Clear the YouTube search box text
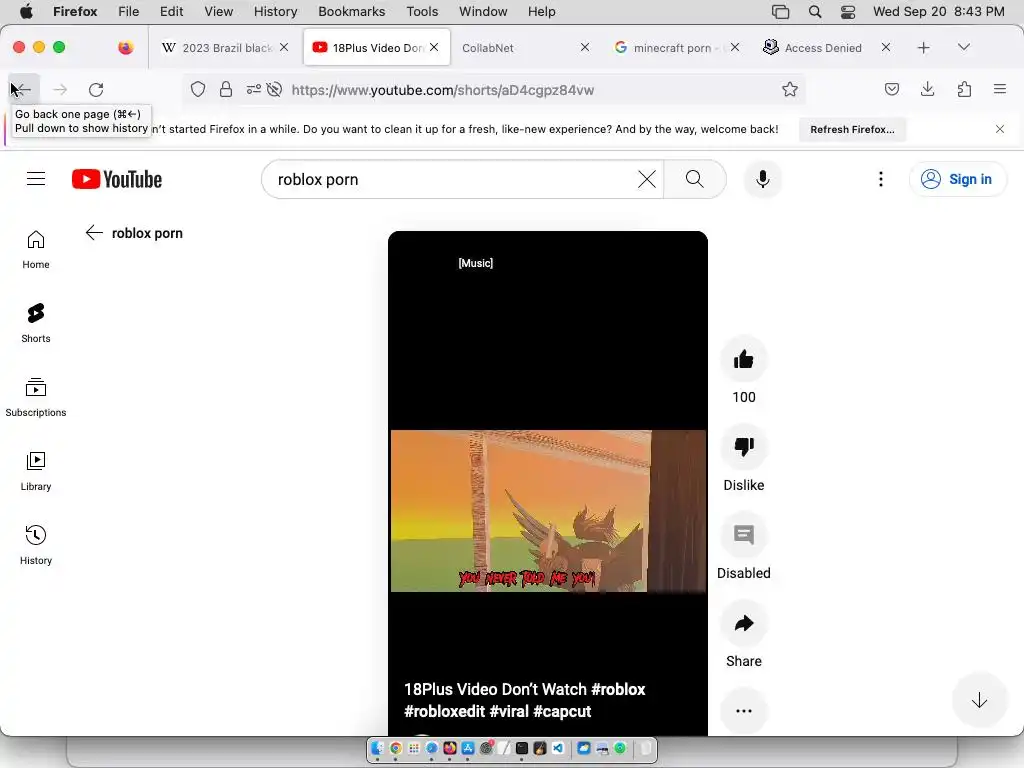This screenshot has height=768, width=1024. click(647, 179)
